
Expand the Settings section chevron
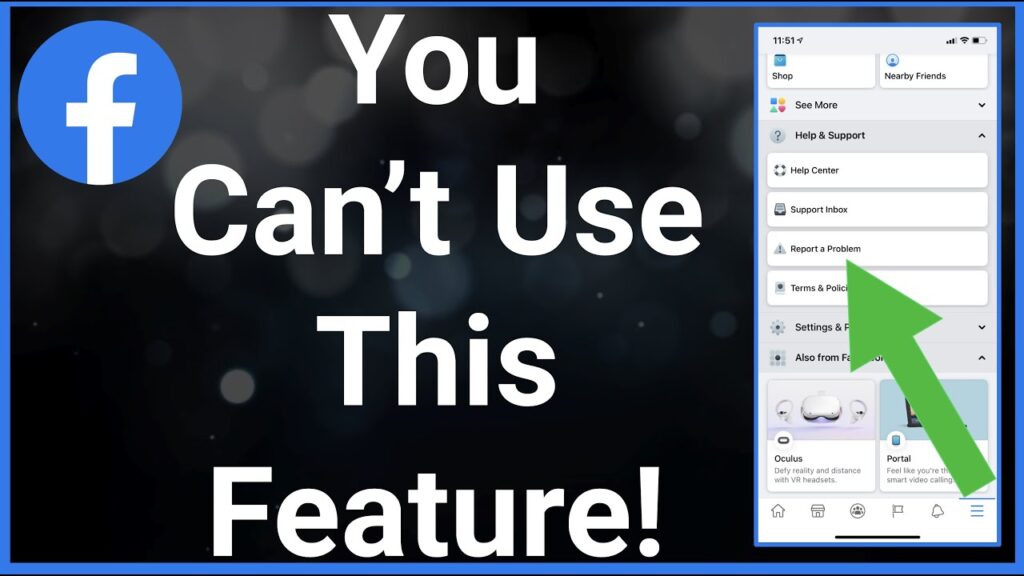[x=982, y=327]
